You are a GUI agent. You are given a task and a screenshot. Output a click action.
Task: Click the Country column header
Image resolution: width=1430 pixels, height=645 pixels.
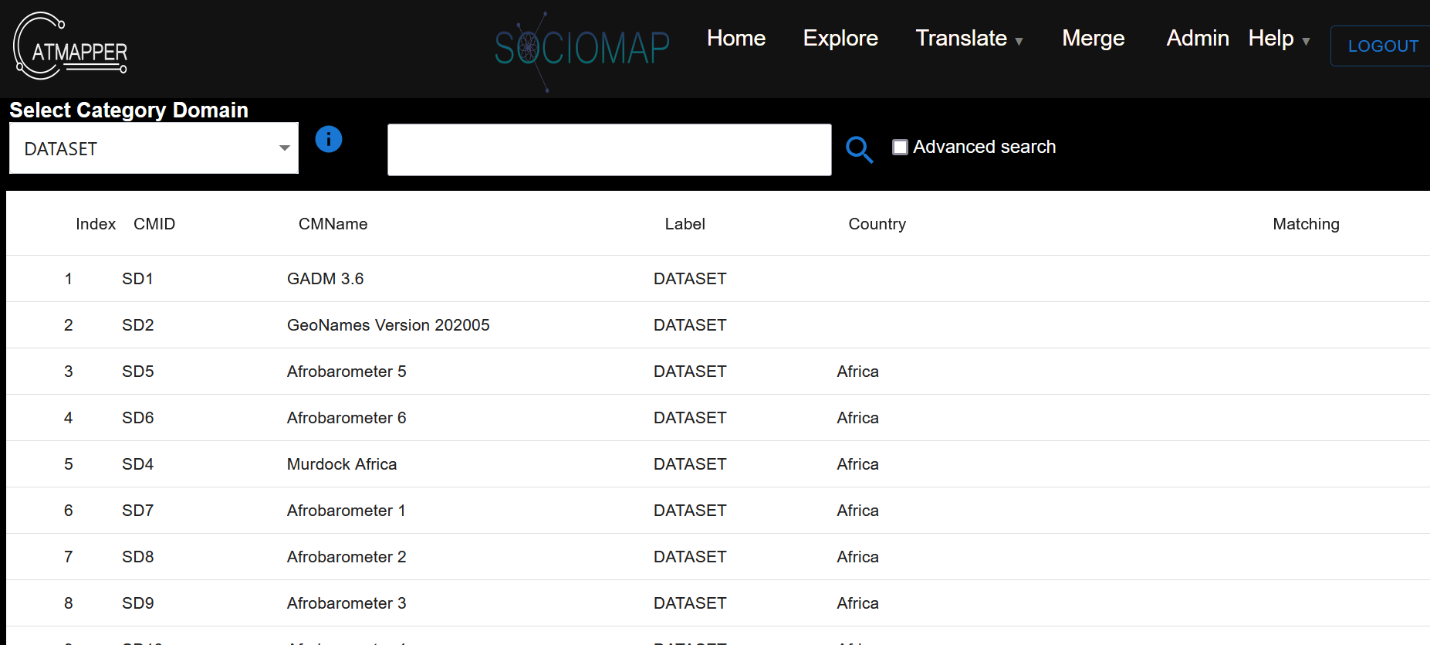point(877,224)
